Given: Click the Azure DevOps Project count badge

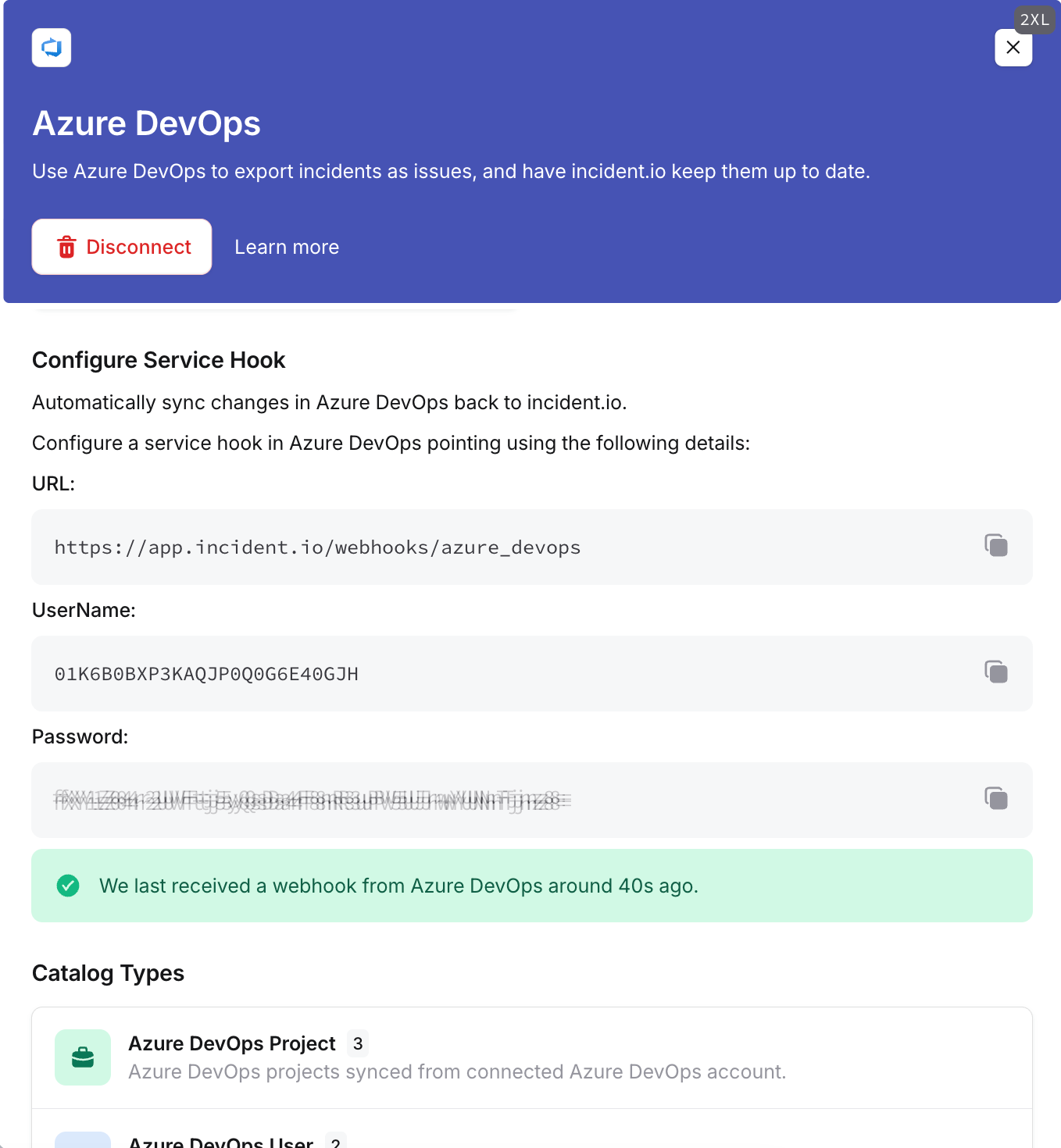Looking at the screenshot, I should coord(358,1043).
